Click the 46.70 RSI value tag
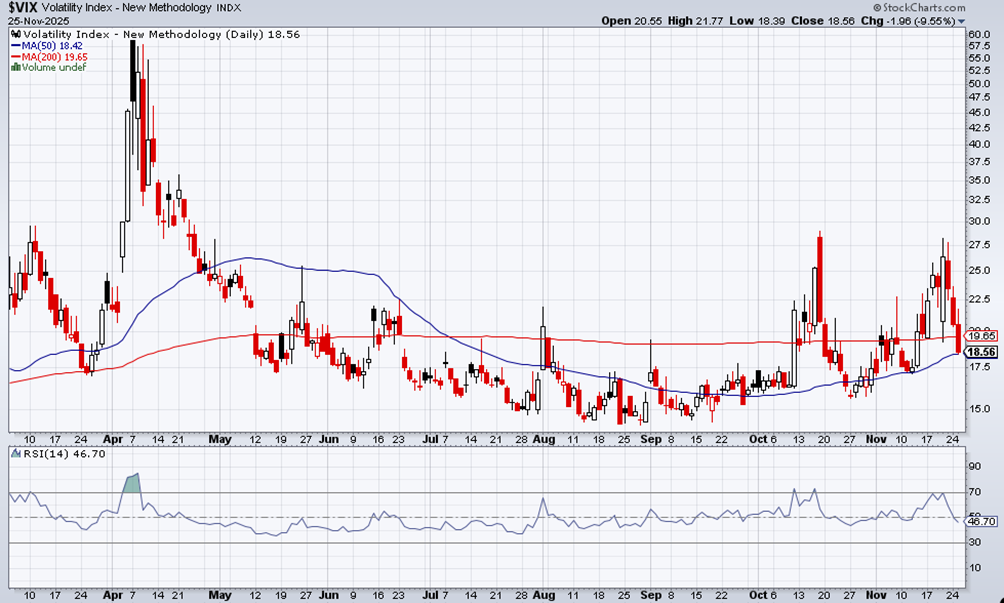 click(x=982, y=522)
